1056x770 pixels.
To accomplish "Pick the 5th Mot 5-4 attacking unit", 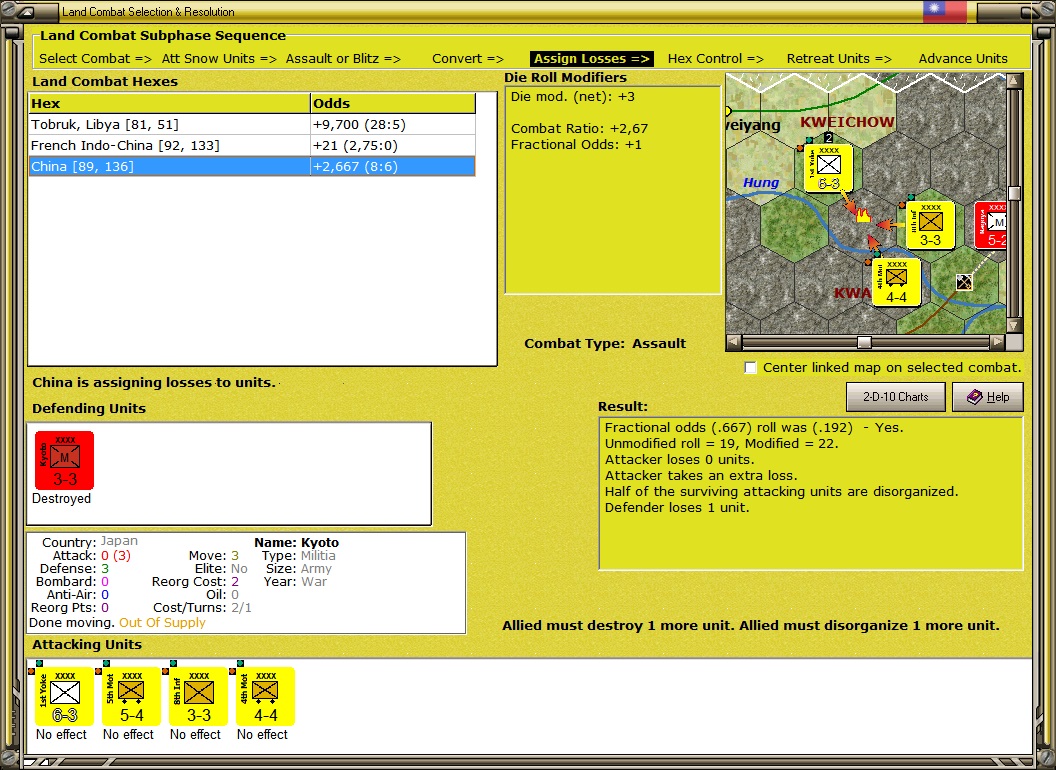I will (x=132, y=696).
